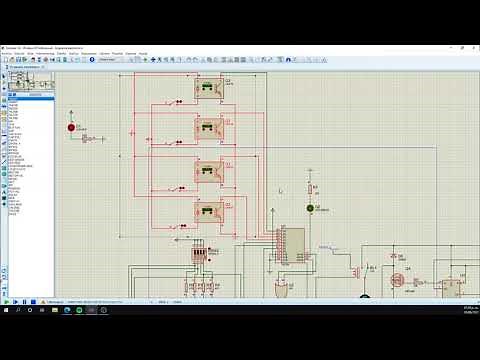Select the Selection Mode arrow tool
The height and width of the screenshot is (360, 480).
coord(4,76)
